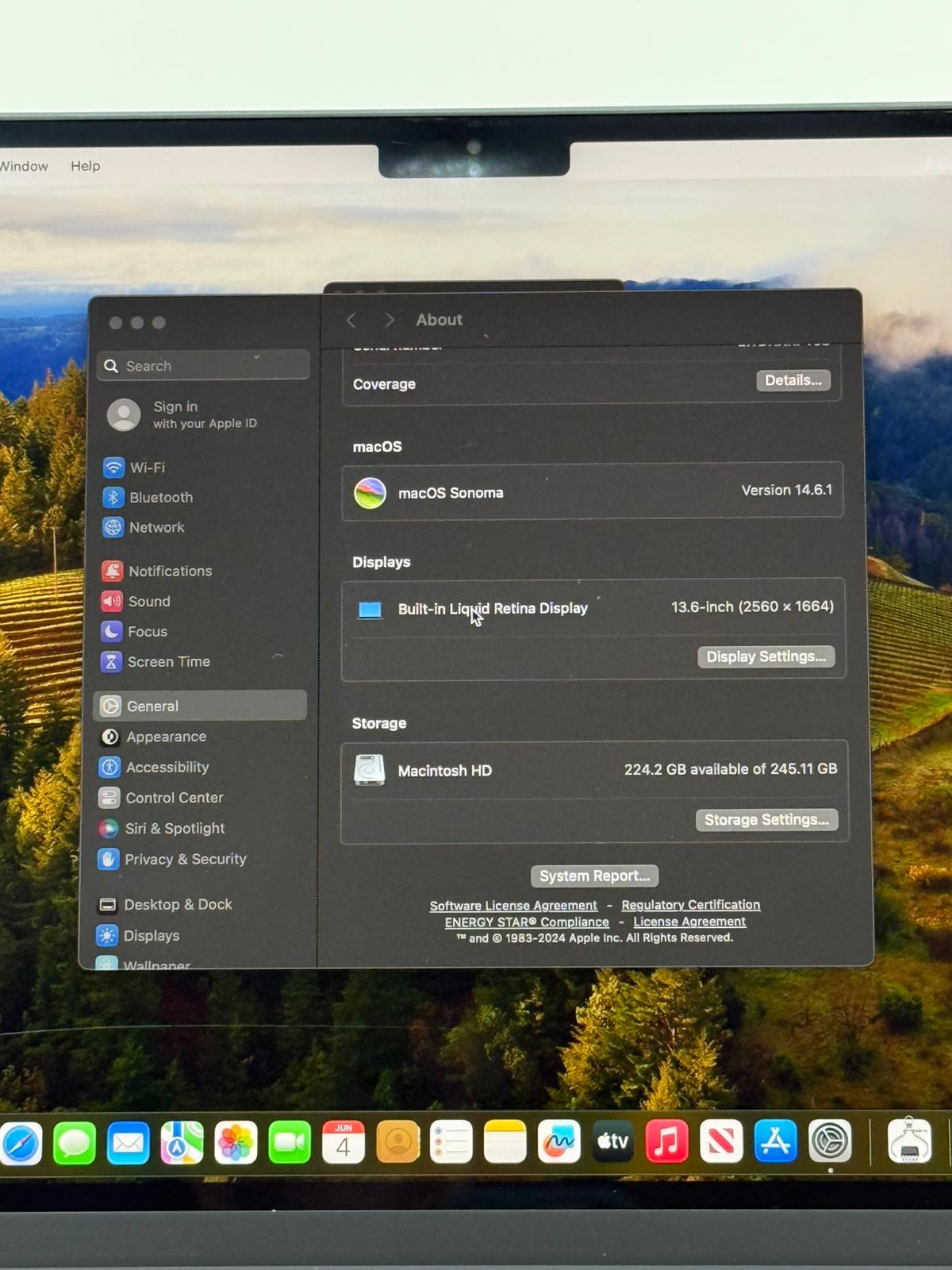Go back using the left chevron

(x=351, y=320)
